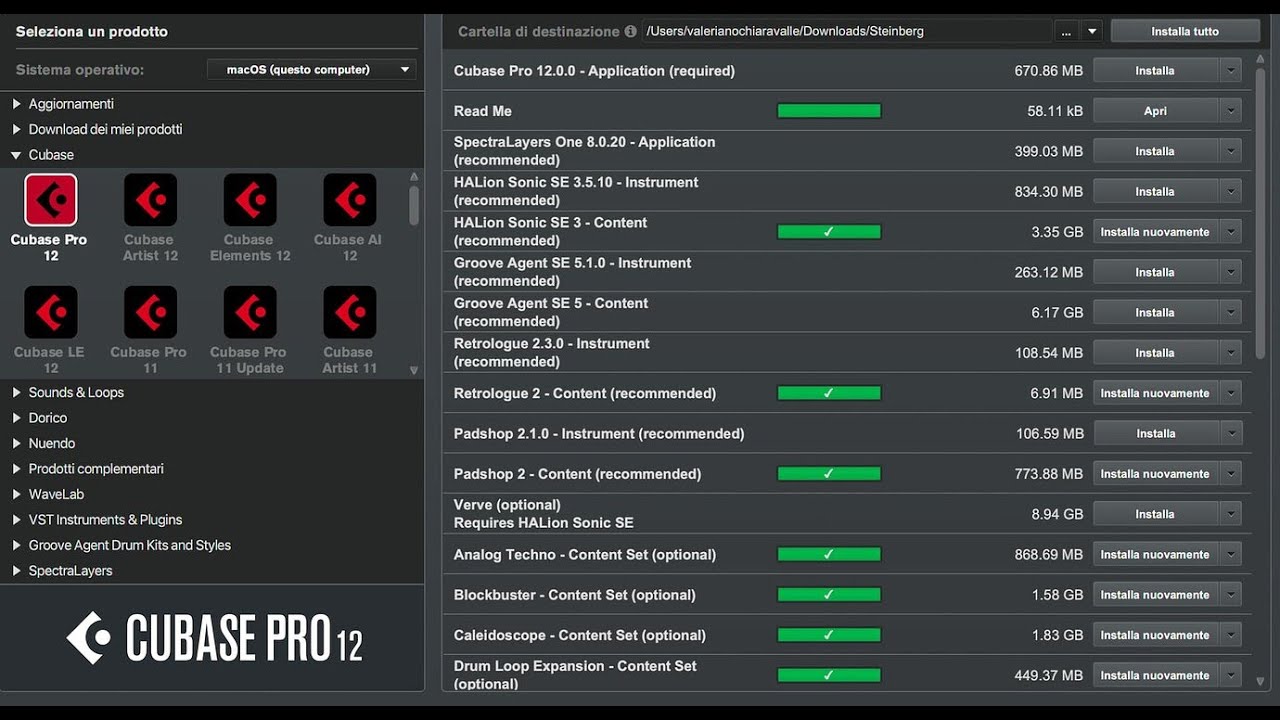This screenshot has width=1280, height=720.
Task: Click HALion Sonic SE 3 Content progress bar
Action: [829, 232]
